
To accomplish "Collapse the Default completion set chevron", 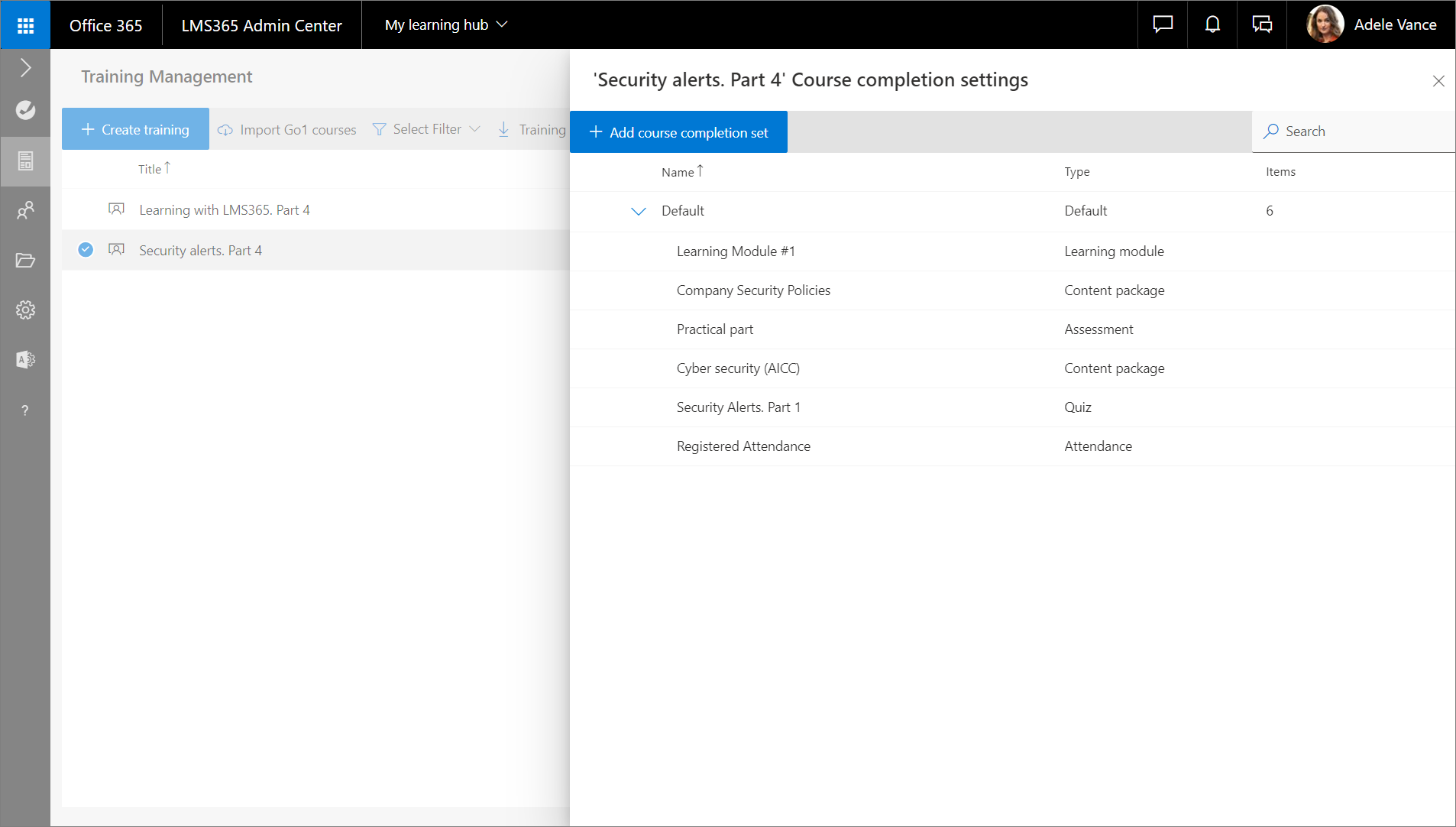I will [x=639, y=212].
